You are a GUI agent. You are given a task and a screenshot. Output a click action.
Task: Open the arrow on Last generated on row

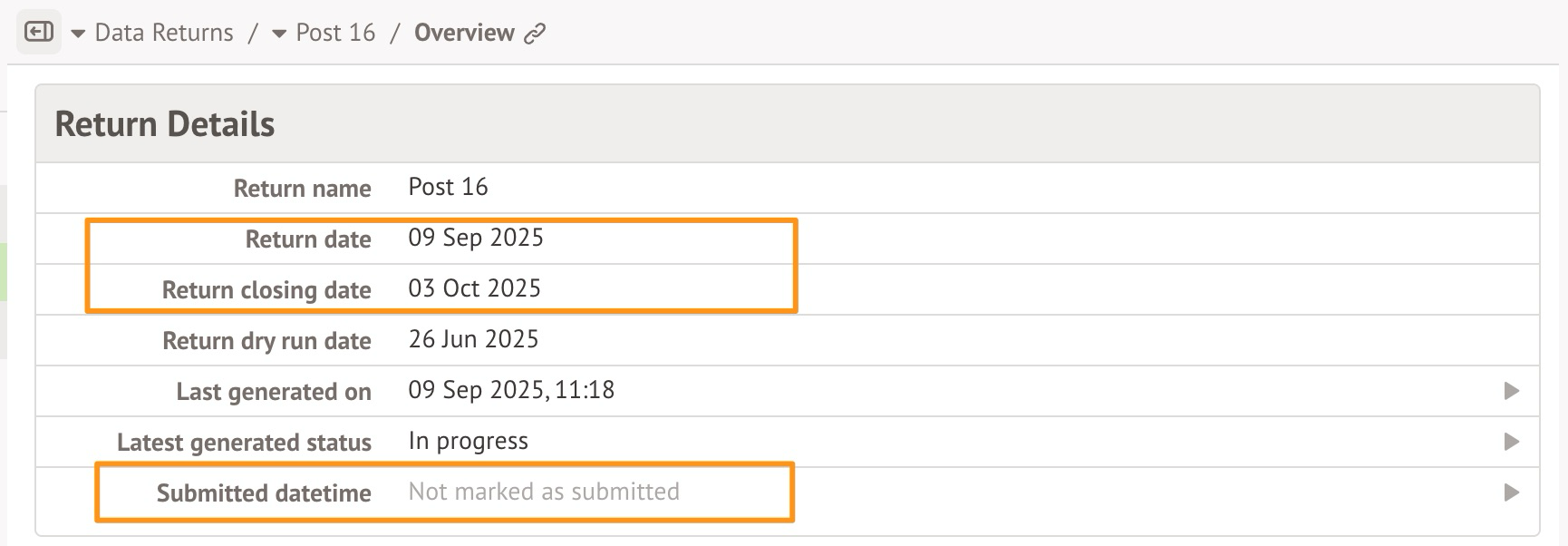pos(1511,391)
